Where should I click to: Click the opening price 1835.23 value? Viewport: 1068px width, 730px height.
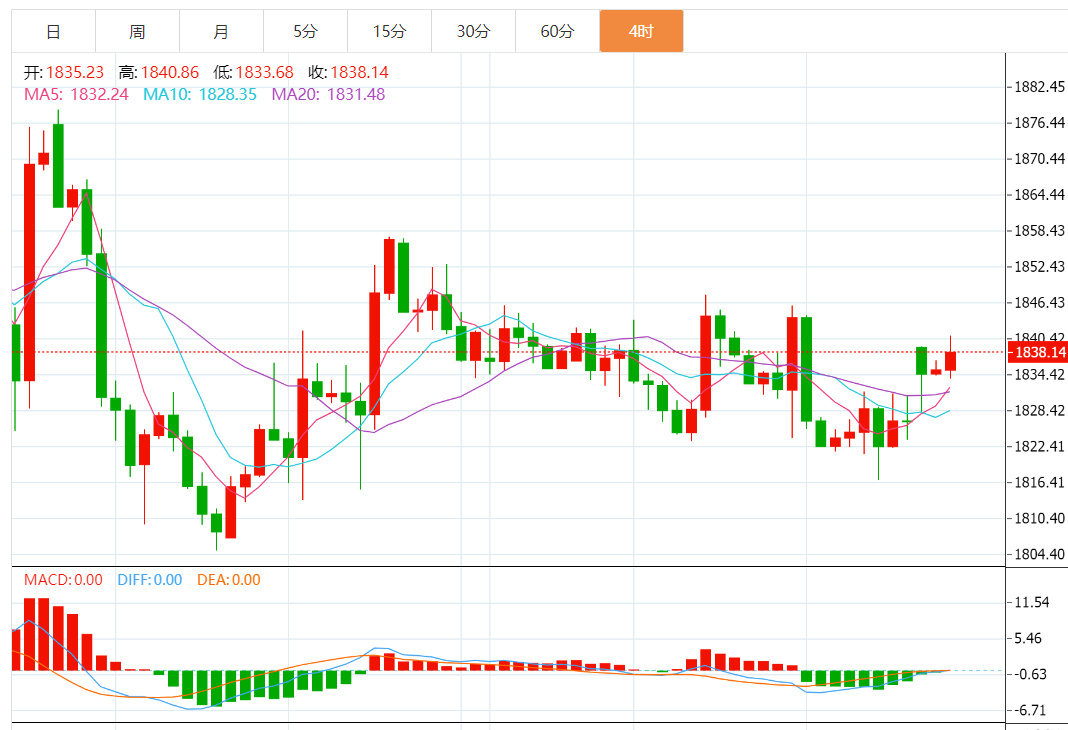75,72
